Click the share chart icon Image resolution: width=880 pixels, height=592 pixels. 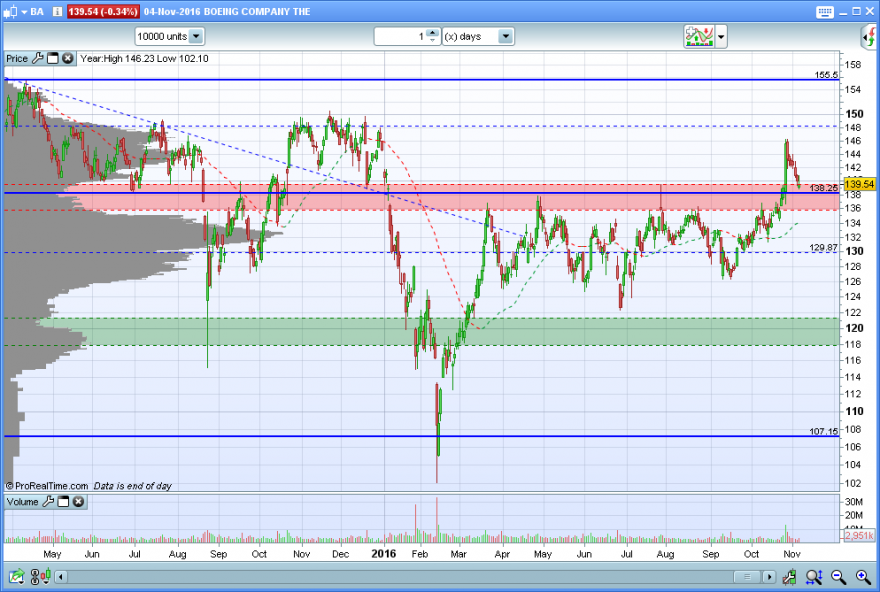coord(16,577)
